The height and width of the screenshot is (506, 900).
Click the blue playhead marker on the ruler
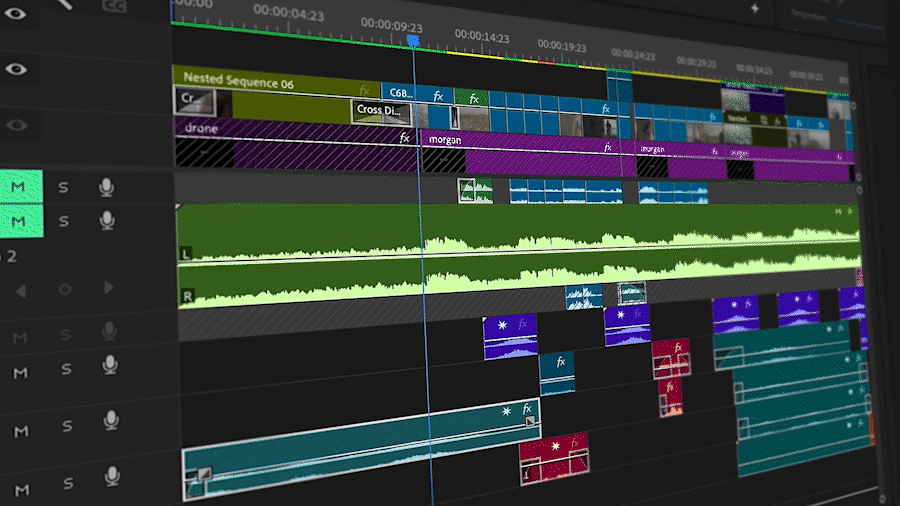[x=413, y=40]
